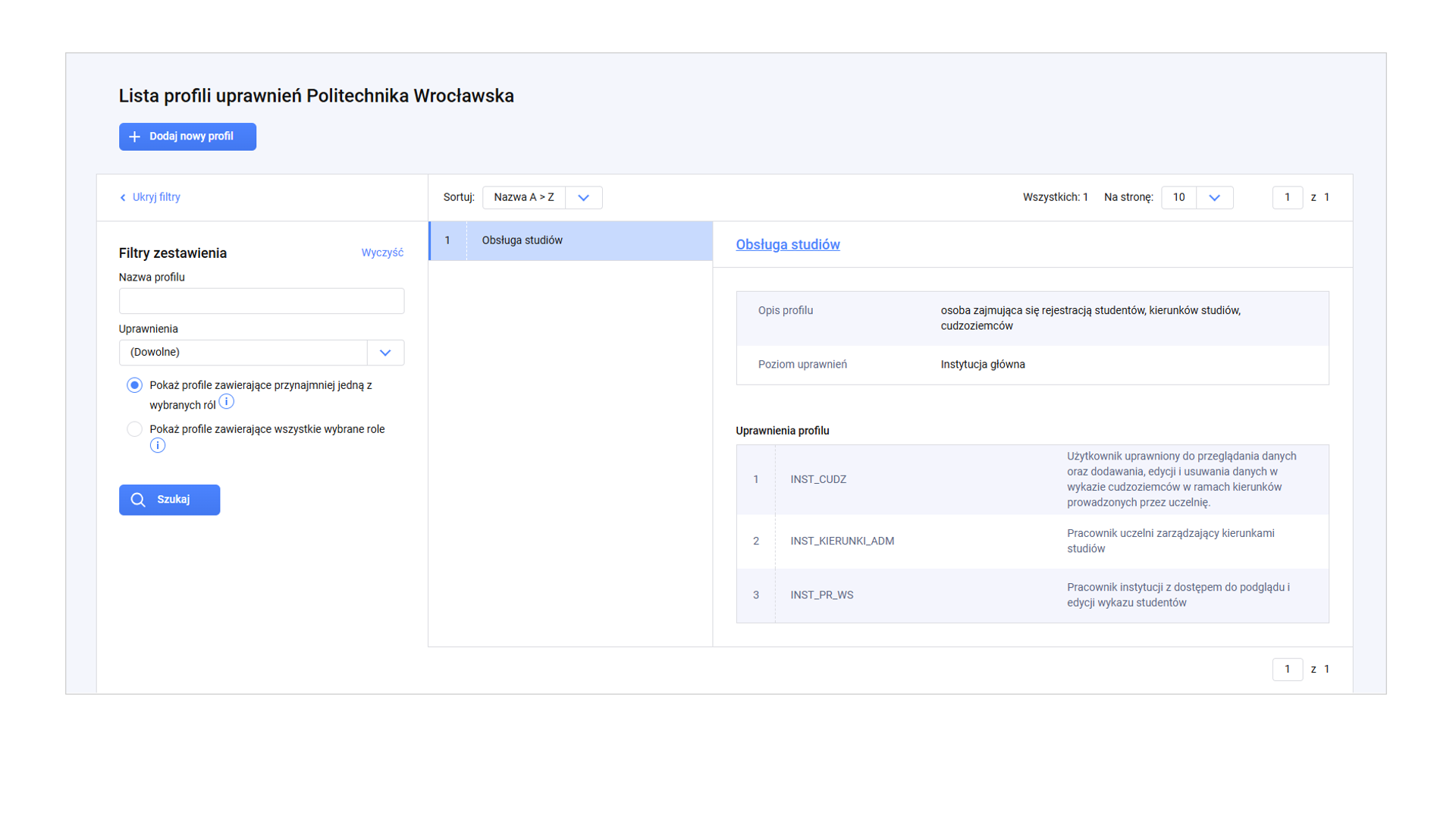The width and height of the screenshot is (1456, 819).
Task: Open the 'Obsługa studiów' heading link
Action: 788,244
